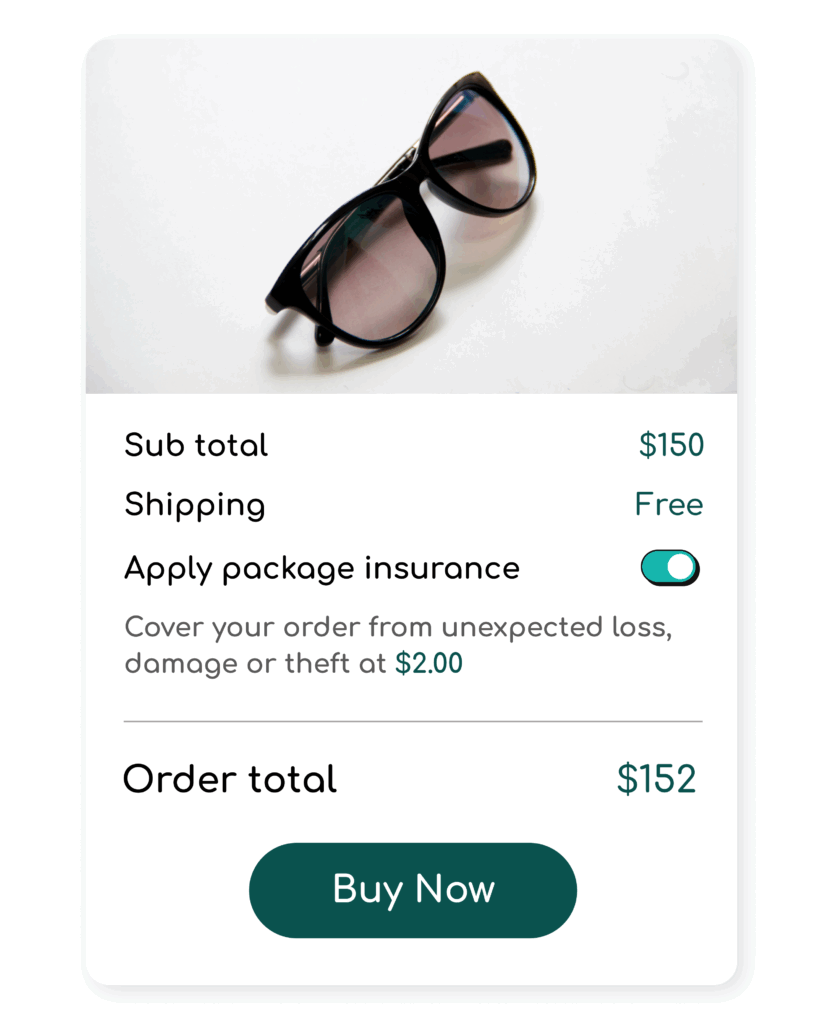Click the Shipping label

click(x=195, y=505)
